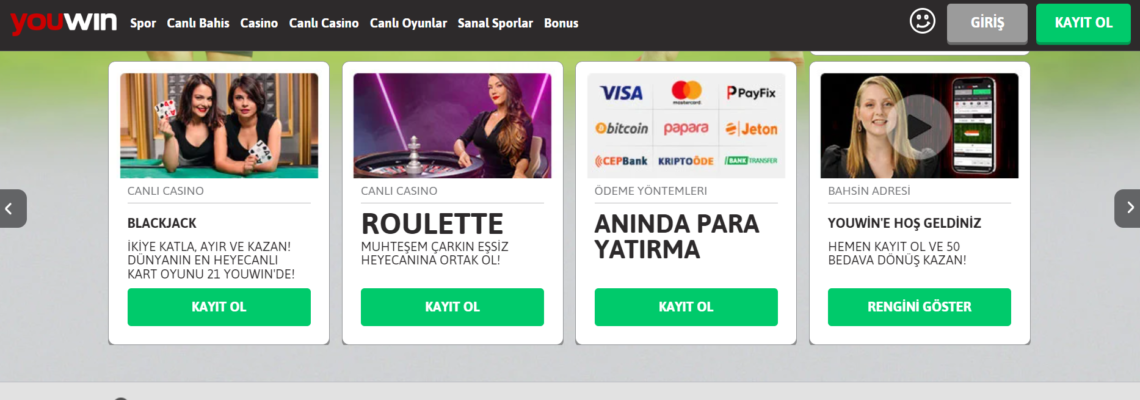Click the RENGİNİ GÖSTER button
1140x400 pixels.
point(919,307)
